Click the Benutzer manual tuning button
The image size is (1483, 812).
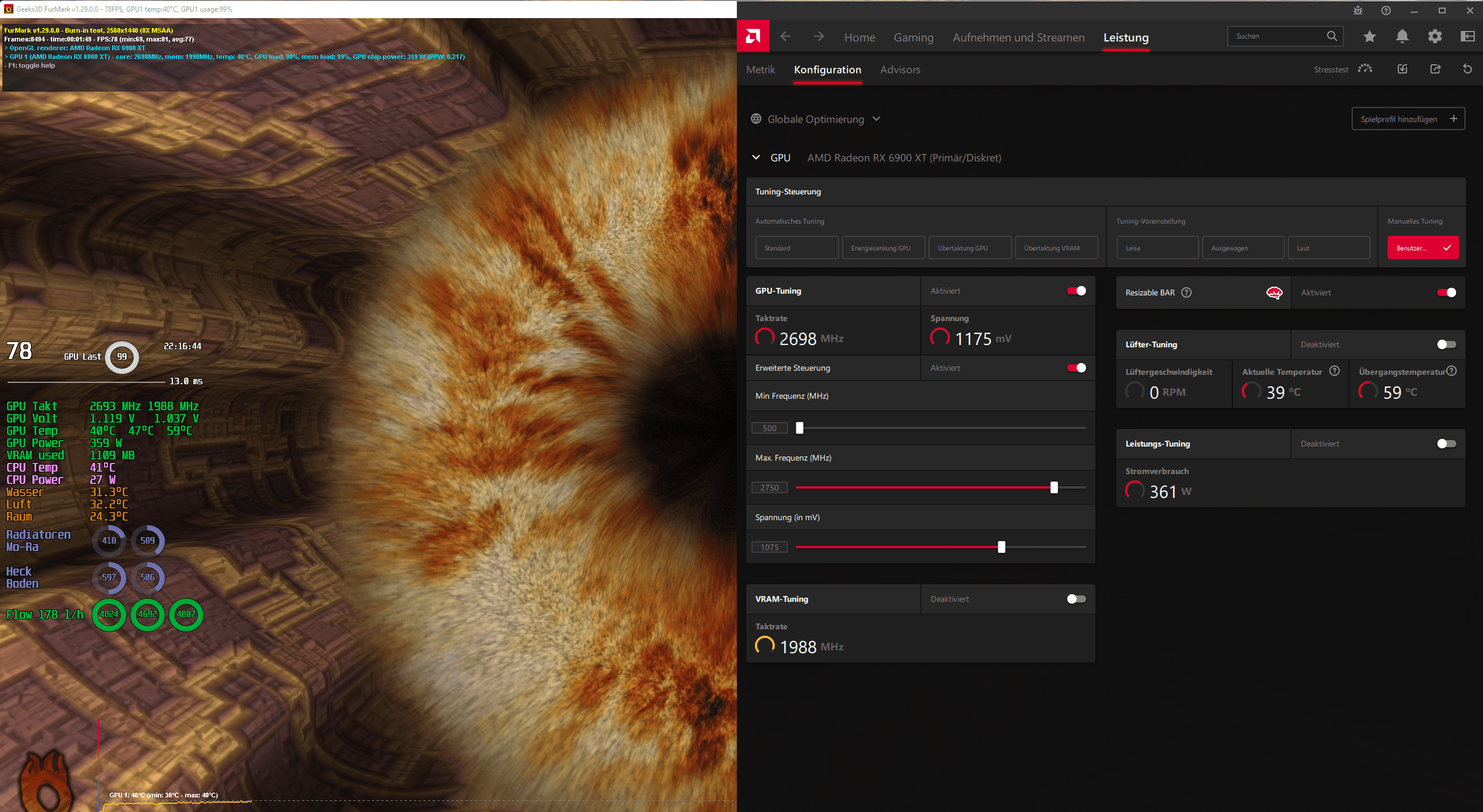coord(1423,248)
